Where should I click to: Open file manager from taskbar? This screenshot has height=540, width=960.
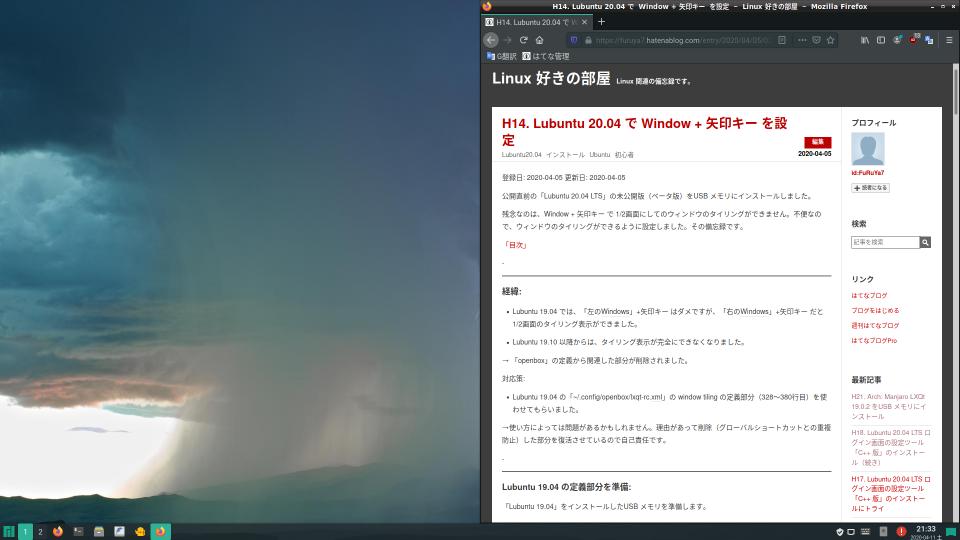tap(99, 531)
